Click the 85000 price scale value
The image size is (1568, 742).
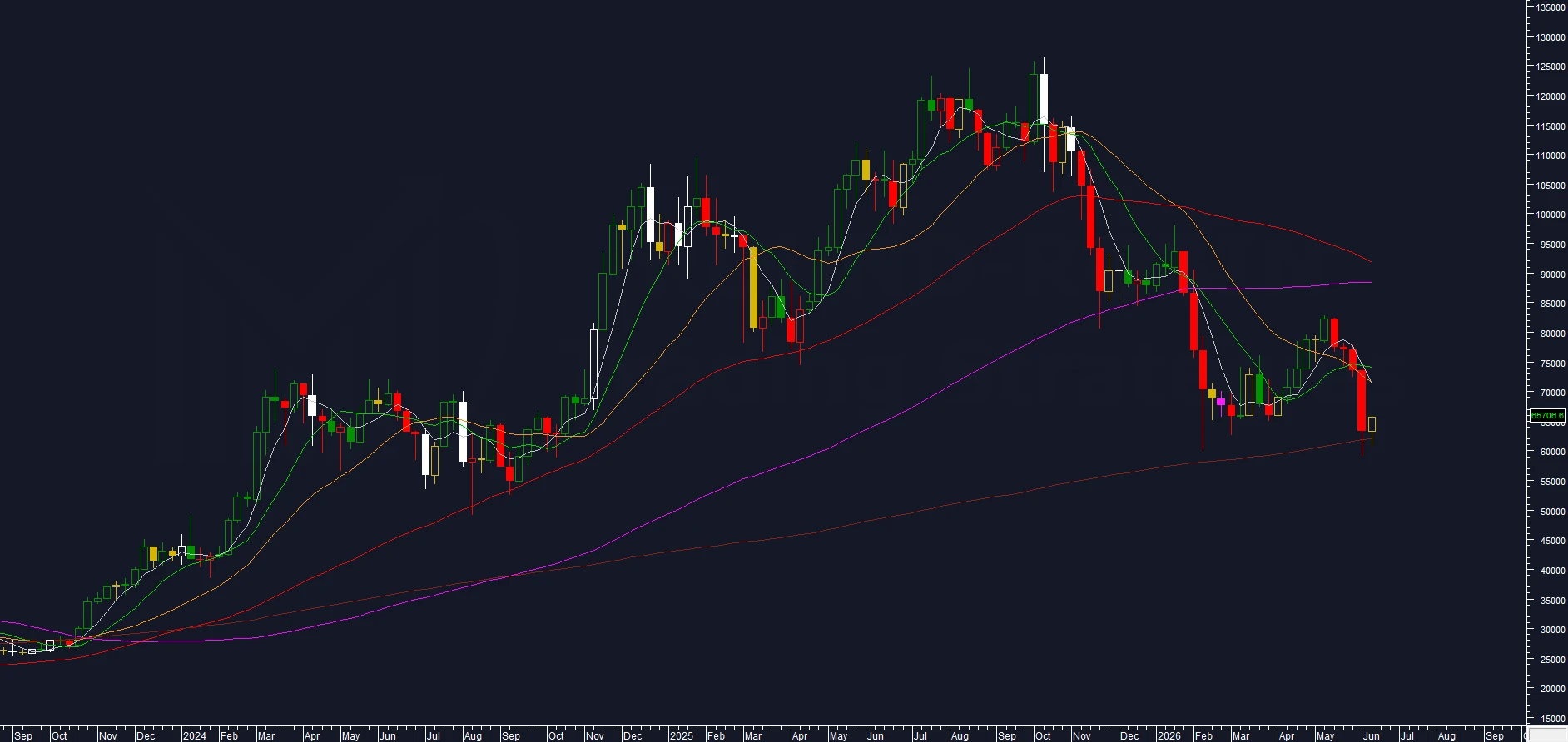coord(1552,304)
